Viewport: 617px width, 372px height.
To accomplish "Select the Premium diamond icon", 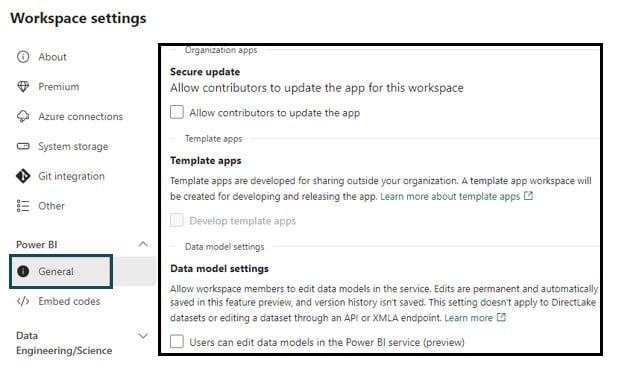I will 23,87.
